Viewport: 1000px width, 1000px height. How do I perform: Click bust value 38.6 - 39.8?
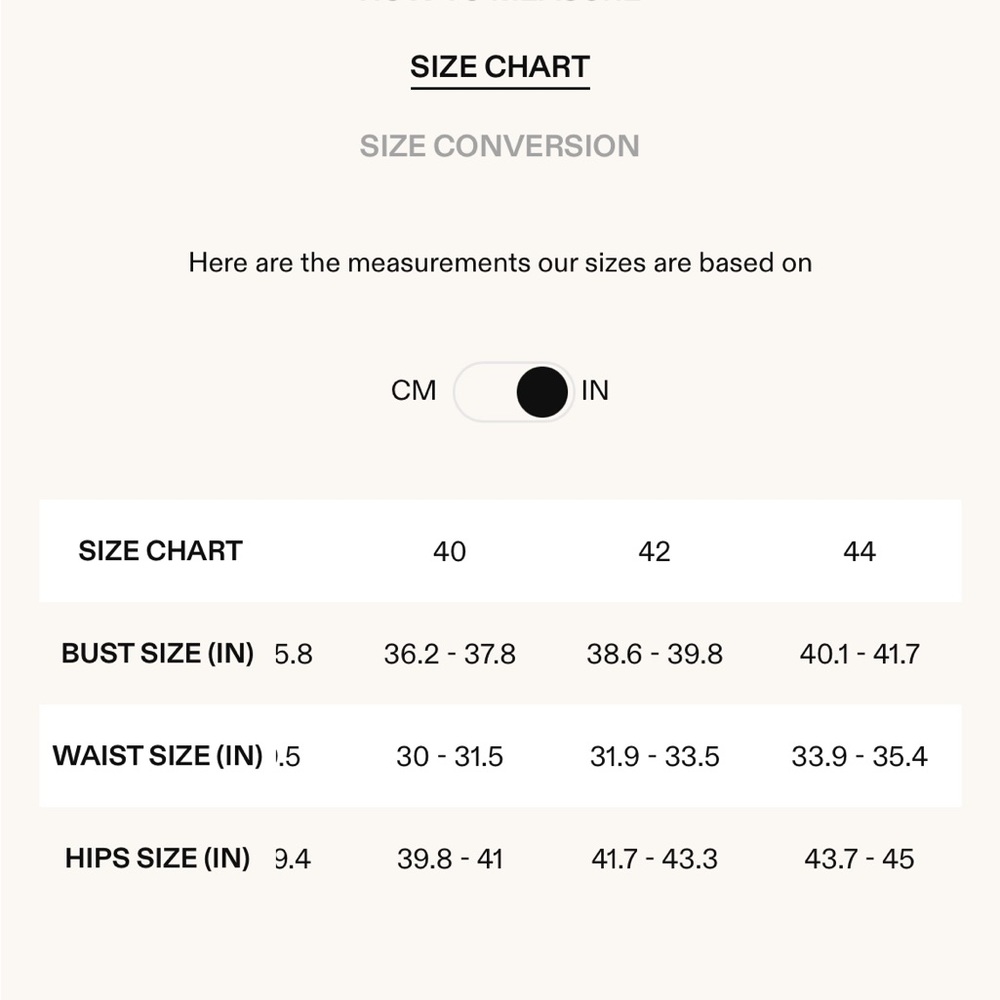click(x=654, y=654)
